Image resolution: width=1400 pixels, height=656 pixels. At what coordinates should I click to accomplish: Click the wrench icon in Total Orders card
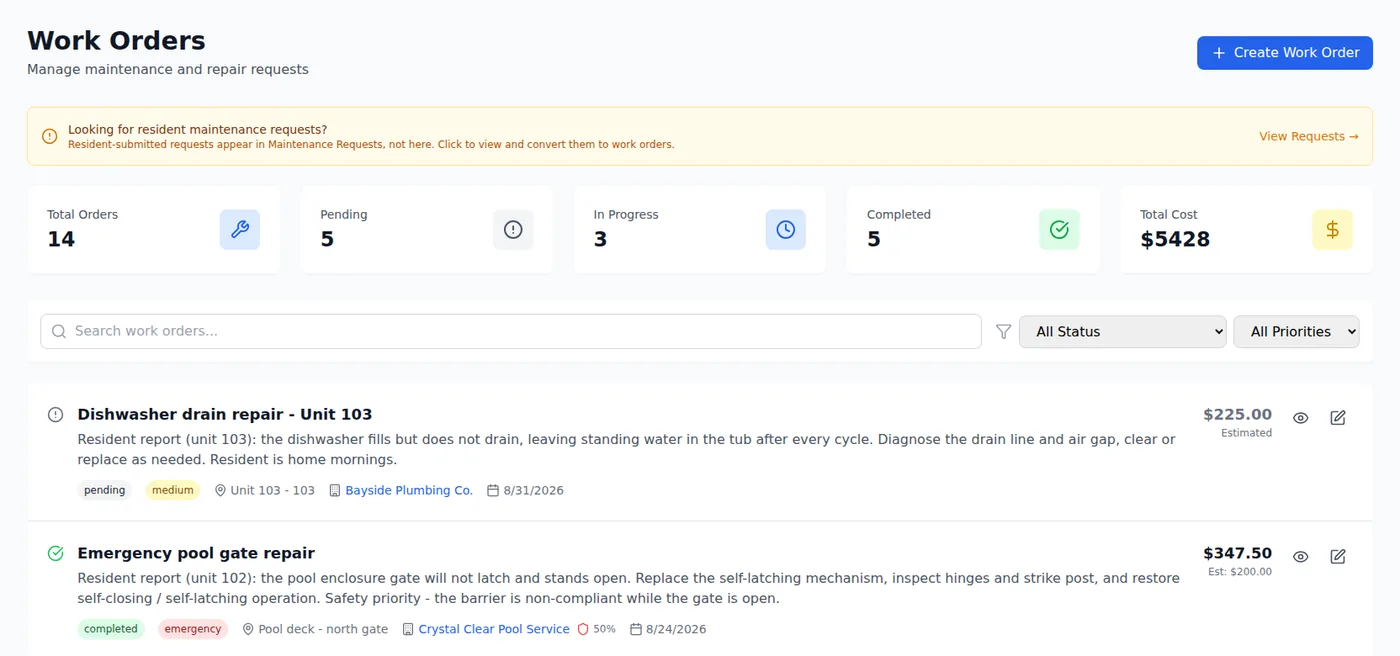[x=240, y=230]
